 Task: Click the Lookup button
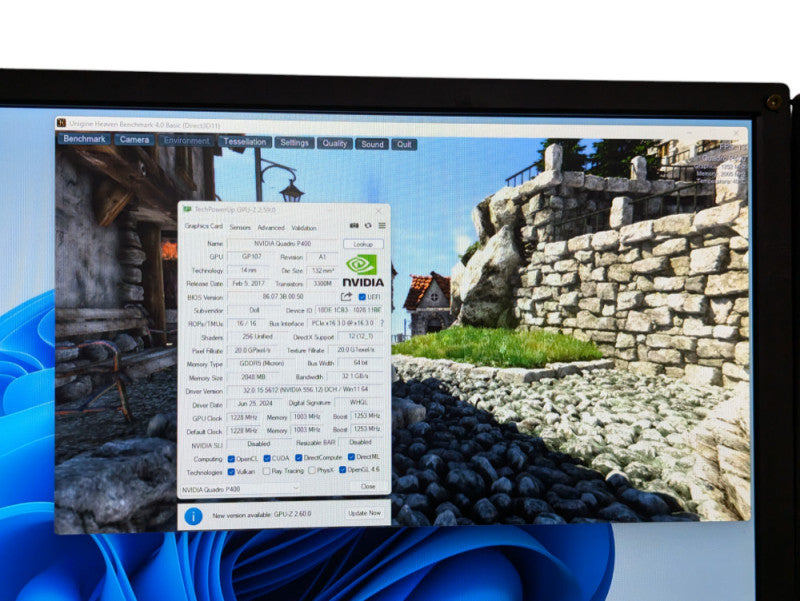click(363, 244)
